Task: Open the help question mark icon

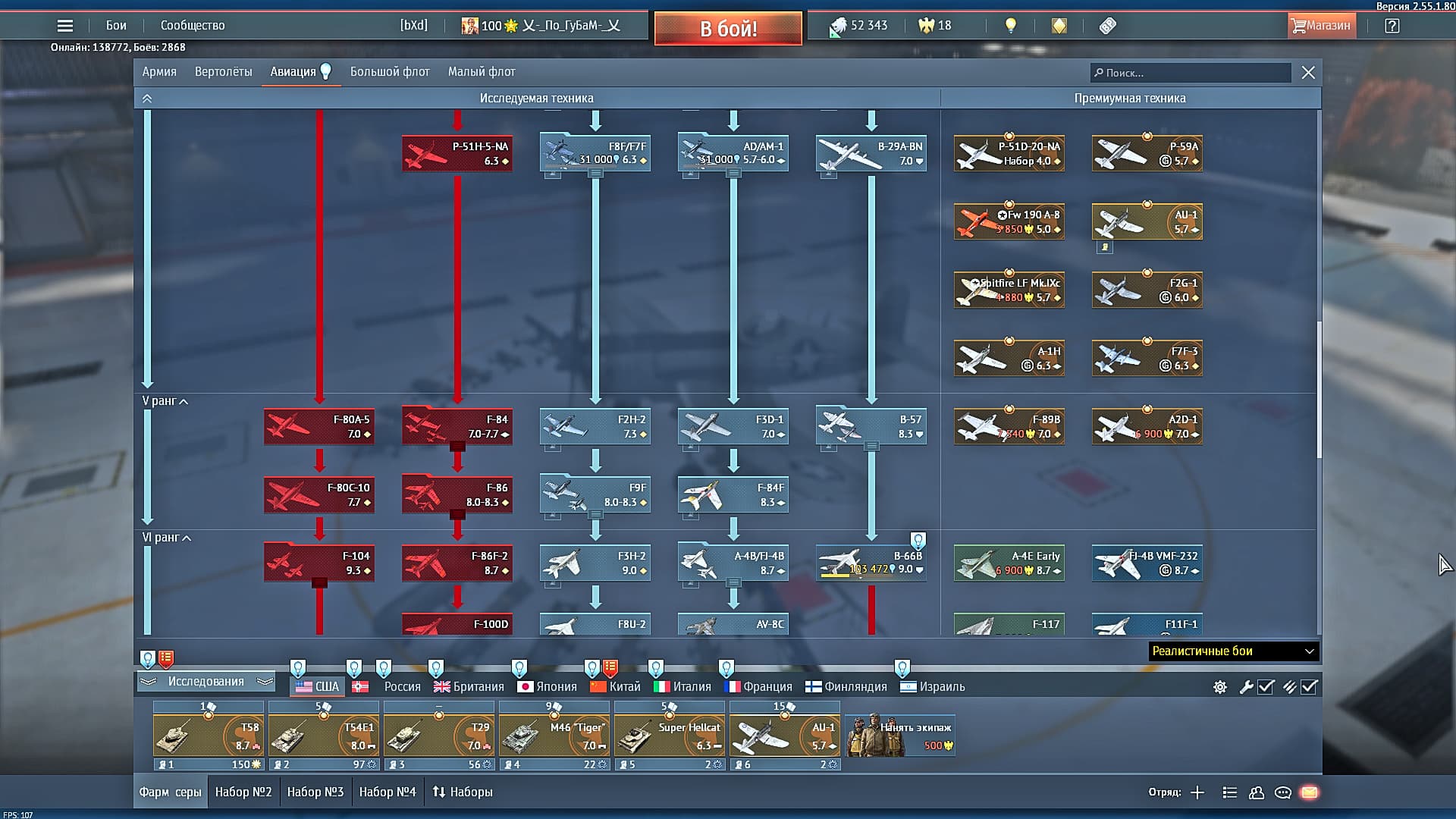Action: tap(1392, 26)
